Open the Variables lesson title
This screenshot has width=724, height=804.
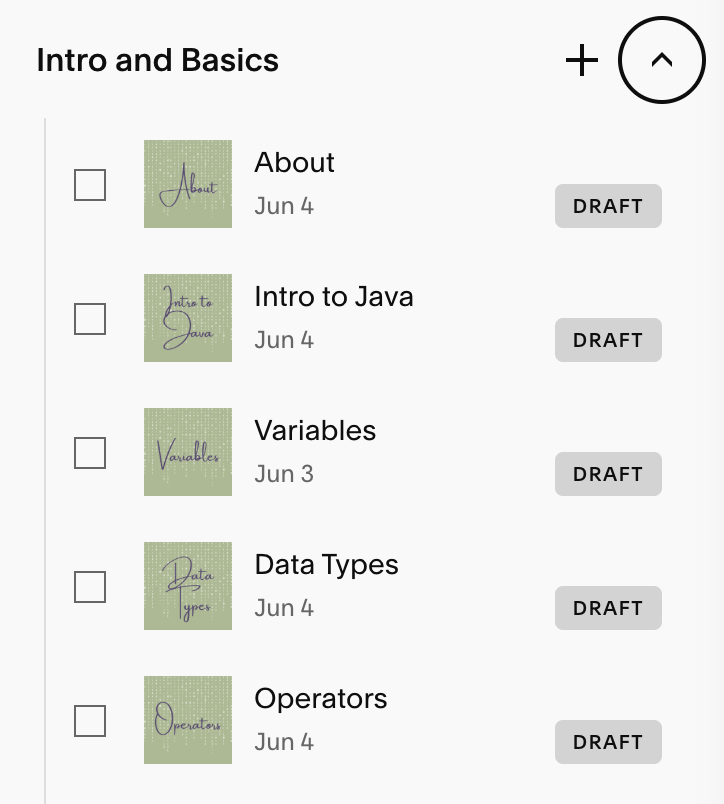[315, 431]
